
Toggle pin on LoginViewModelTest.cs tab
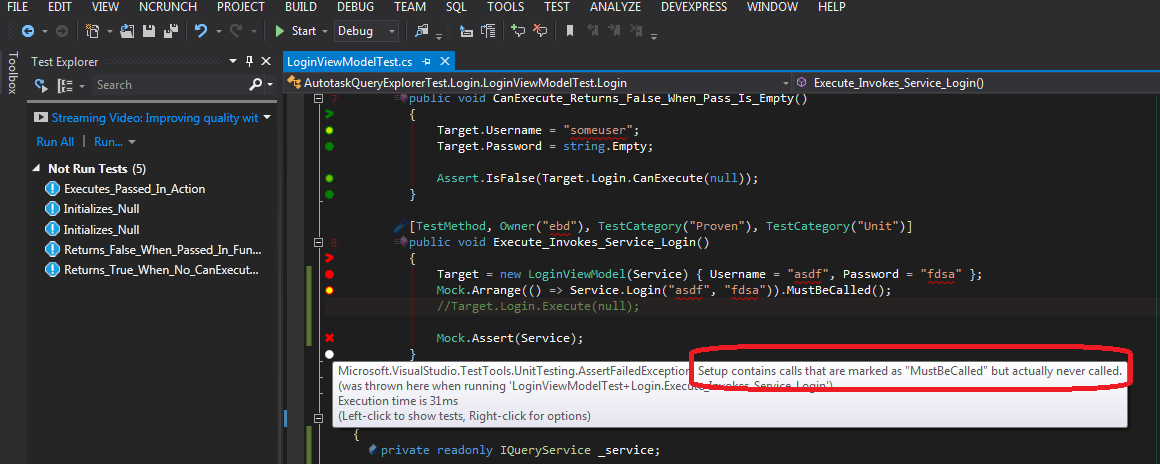coord(427,62)
